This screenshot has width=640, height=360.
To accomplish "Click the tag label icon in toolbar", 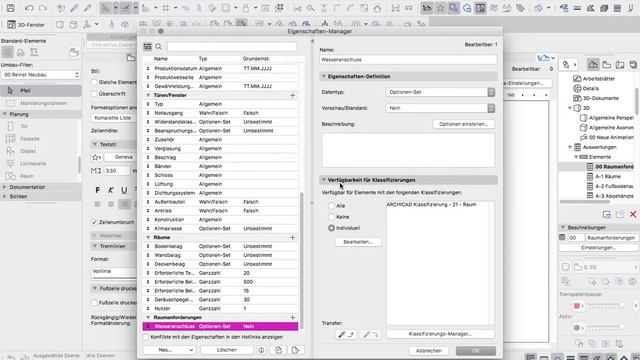I will (x=520, y=8).
